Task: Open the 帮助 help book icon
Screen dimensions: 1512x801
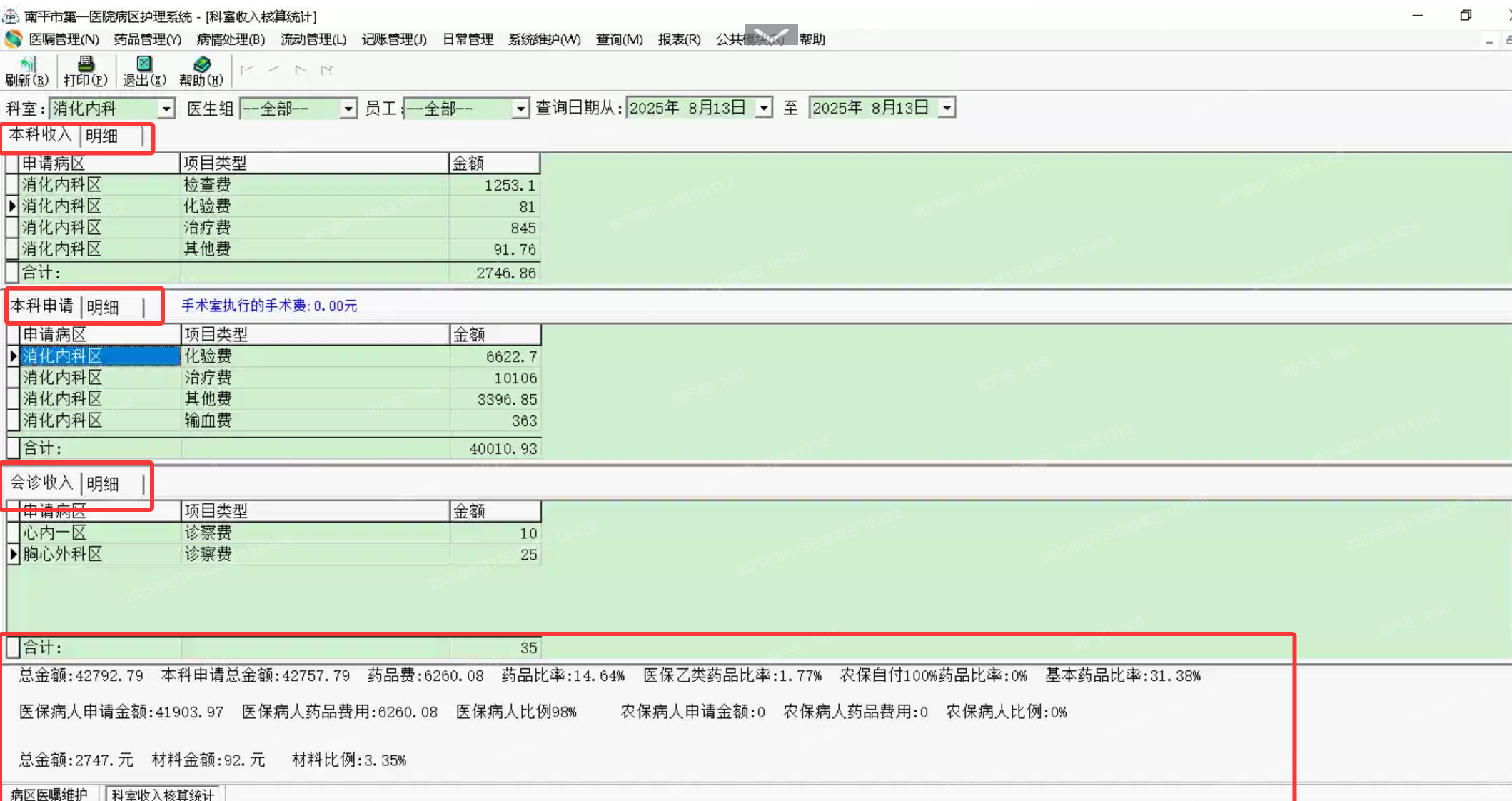Action: 201,65
